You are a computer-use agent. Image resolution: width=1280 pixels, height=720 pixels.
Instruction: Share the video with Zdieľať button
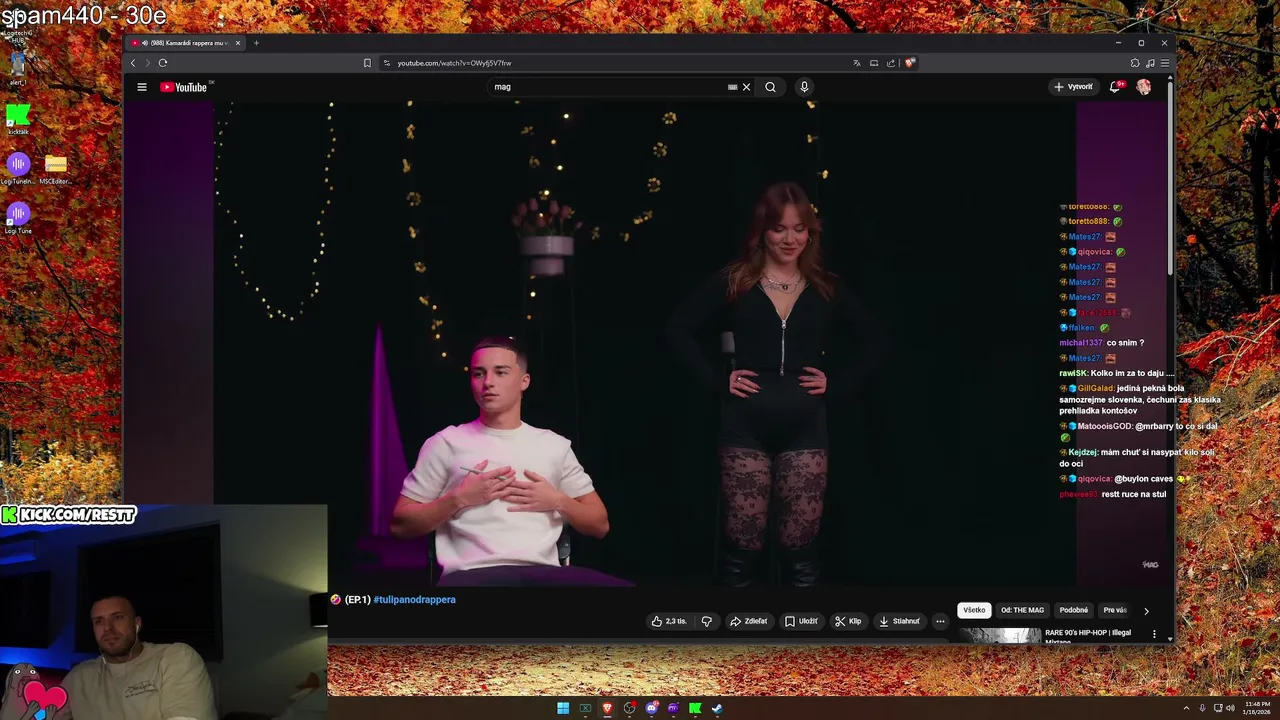[749, 621]
